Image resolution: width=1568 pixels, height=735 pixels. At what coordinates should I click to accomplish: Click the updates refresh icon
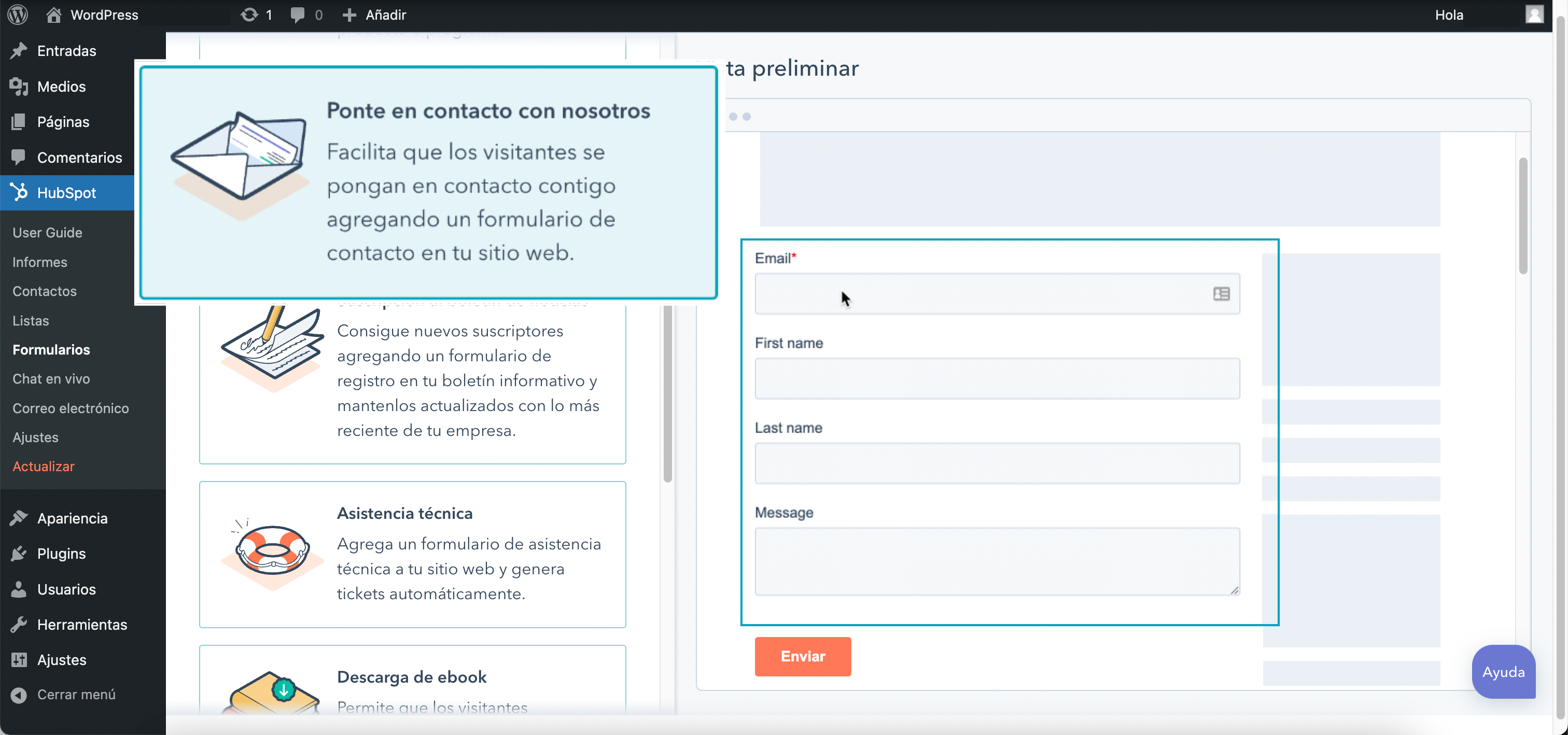pos(249,15)
